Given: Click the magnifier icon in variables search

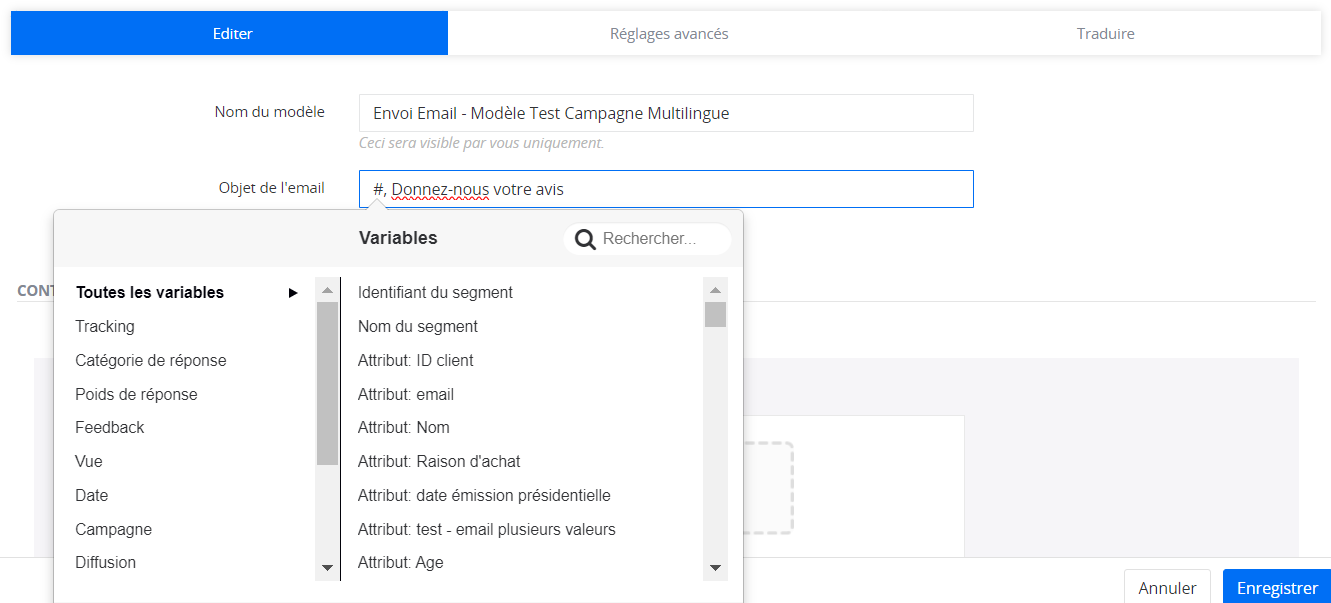Looking at the screenshot, I should point(586,239).
